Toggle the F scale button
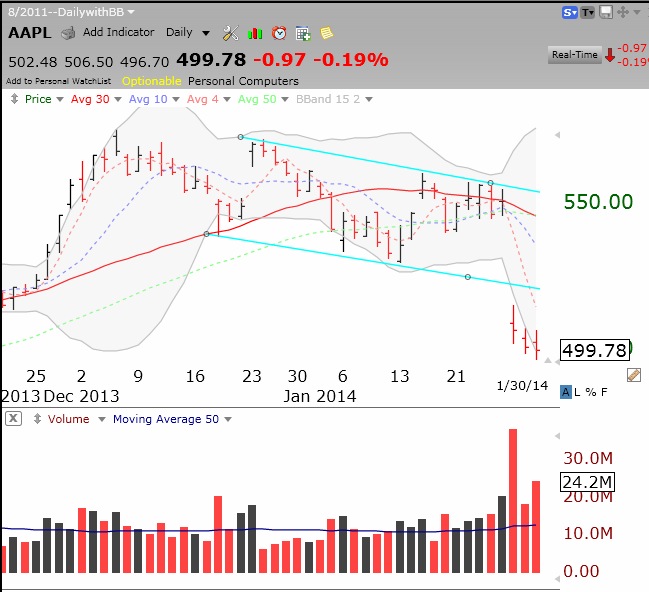The image size is (649, 592). point(604,392)
